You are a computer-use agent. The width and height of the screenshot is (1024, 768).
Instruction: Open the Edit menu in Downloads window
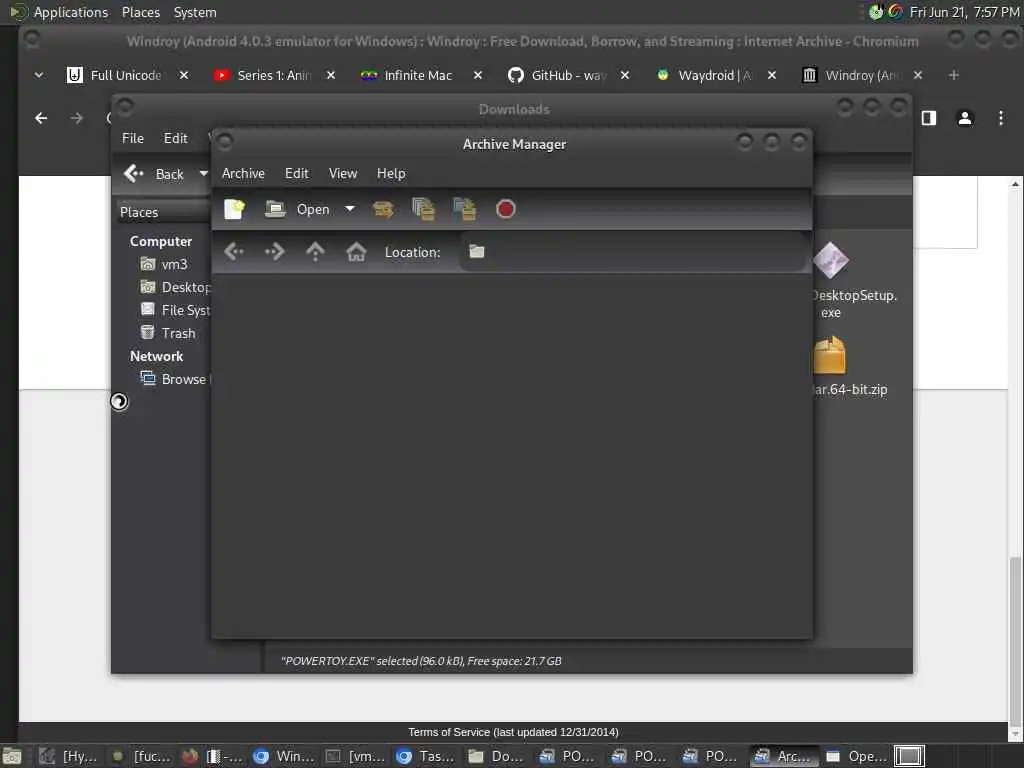(175, 138)
